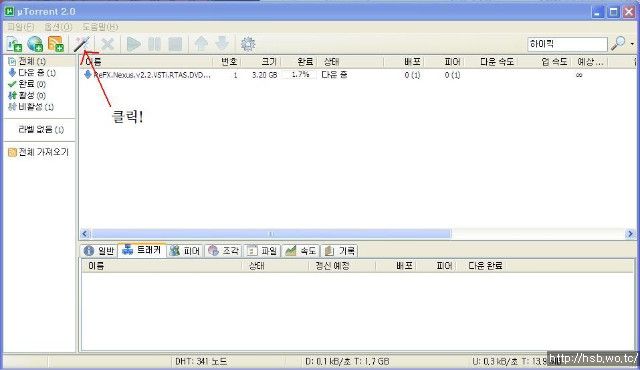This screenshot has height=370, width=640.
Task: Switch to the 일반 tab
Action: click(x=99, y=250)
